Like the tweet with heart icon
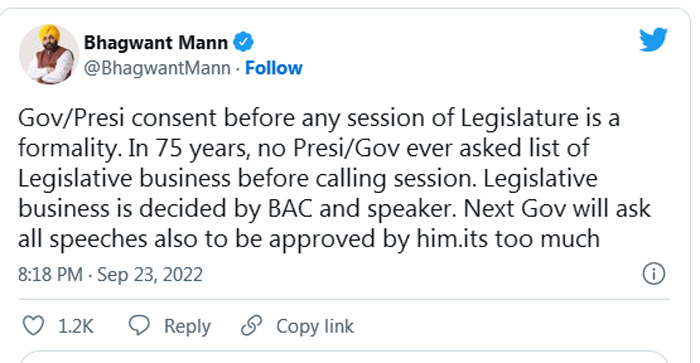 point(33,325)
